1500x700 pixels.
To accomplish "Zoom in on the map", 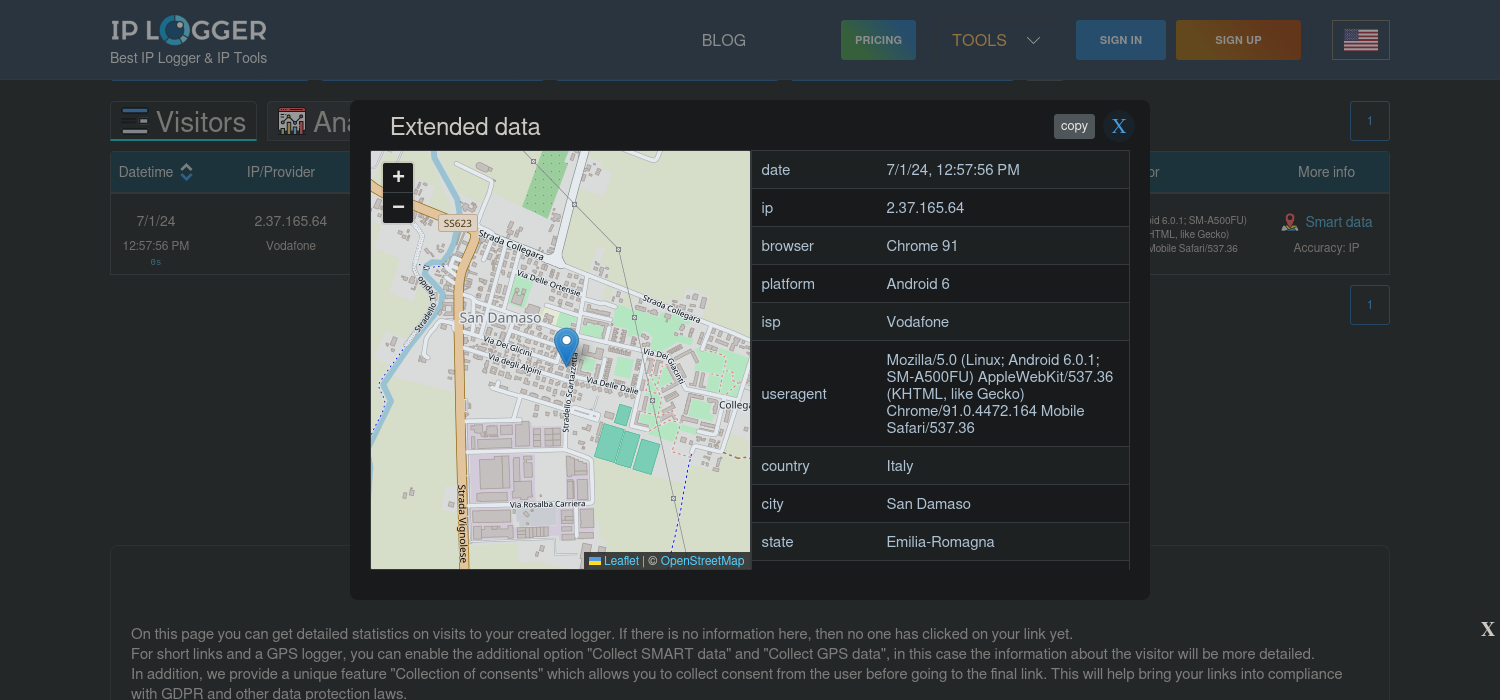I will 398,177.
